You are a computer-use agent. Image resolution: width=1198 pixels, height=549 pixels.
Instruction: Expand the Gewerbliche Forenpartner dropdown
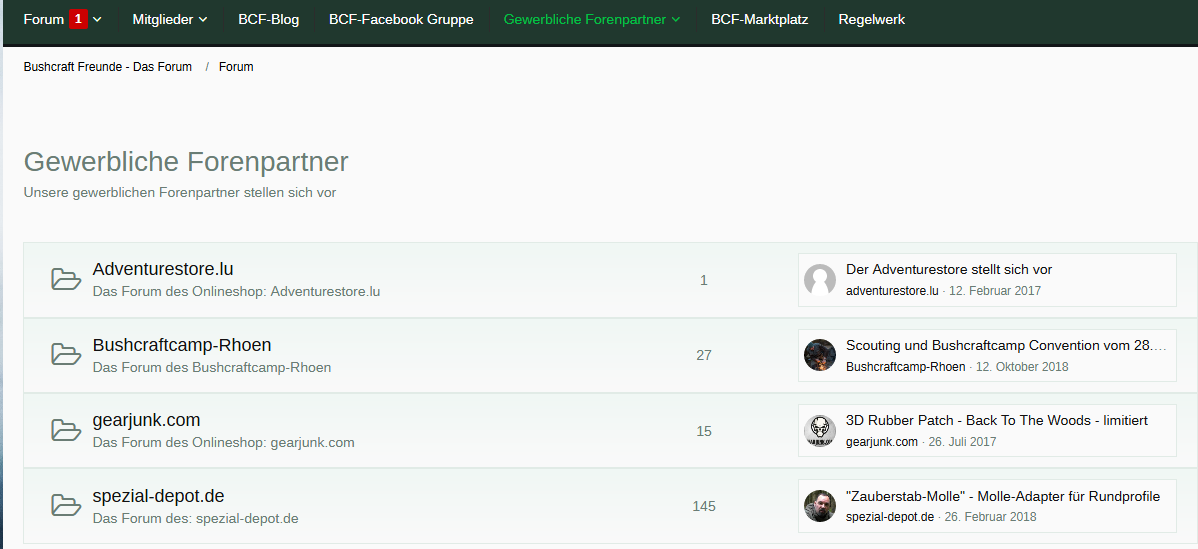tap(675, 20)
